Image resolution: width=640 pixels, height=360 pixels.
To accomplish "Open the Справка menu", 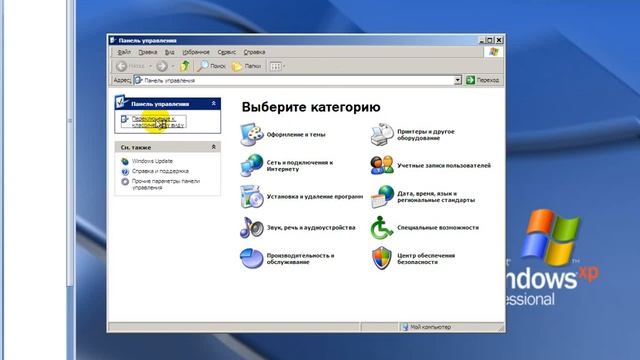I will click(254, 52).
